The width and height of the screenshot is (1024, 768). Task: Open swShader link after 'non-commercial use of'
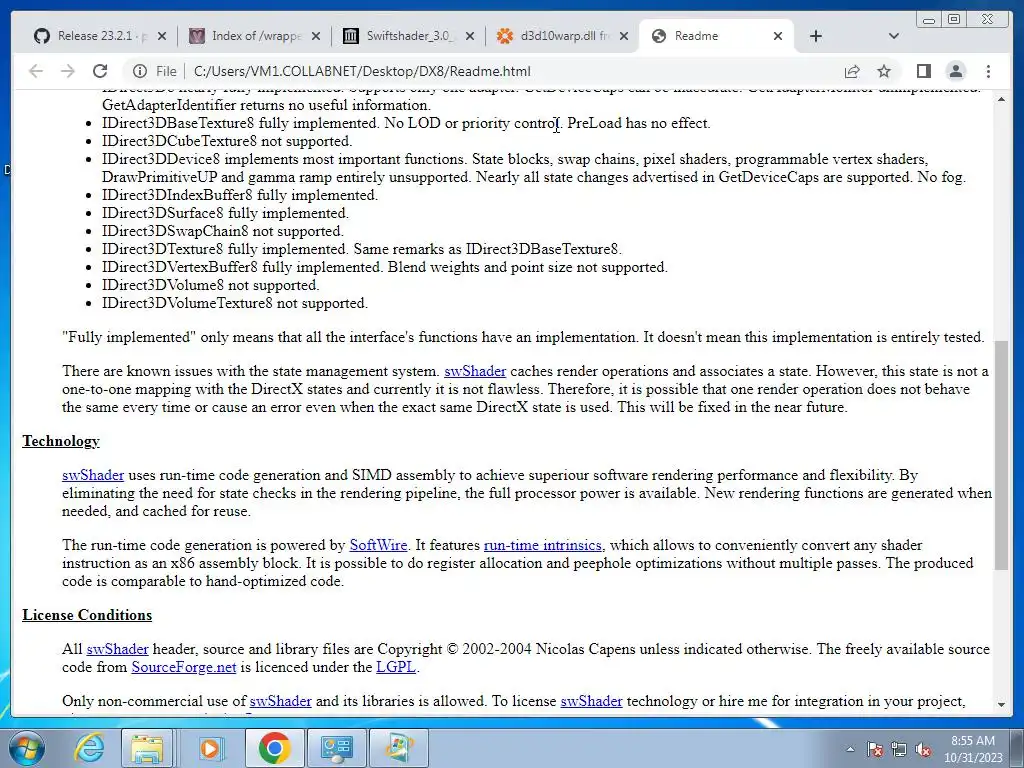click(280, 701)
